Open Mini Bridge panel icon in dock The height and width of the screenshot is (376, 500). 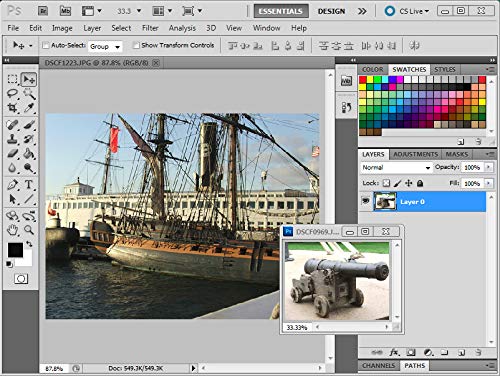click(x=346, y=81)
